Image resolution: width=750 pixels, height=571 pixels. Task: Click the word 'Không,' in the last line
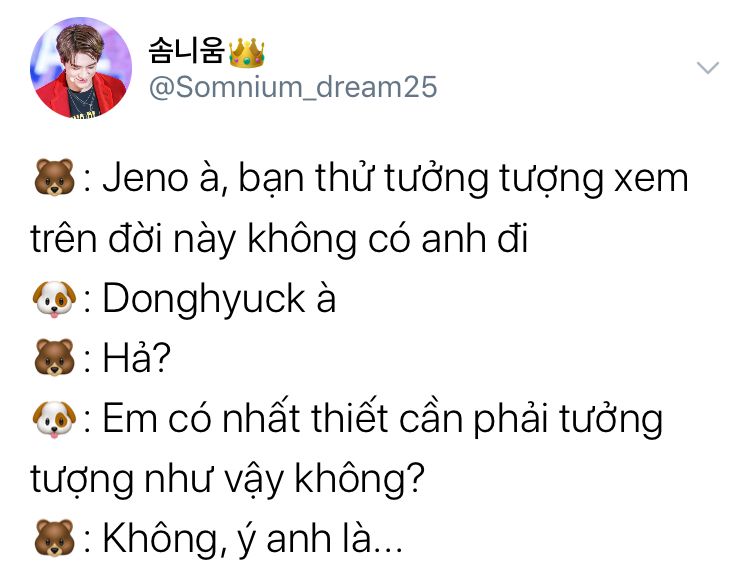[165, 538]
